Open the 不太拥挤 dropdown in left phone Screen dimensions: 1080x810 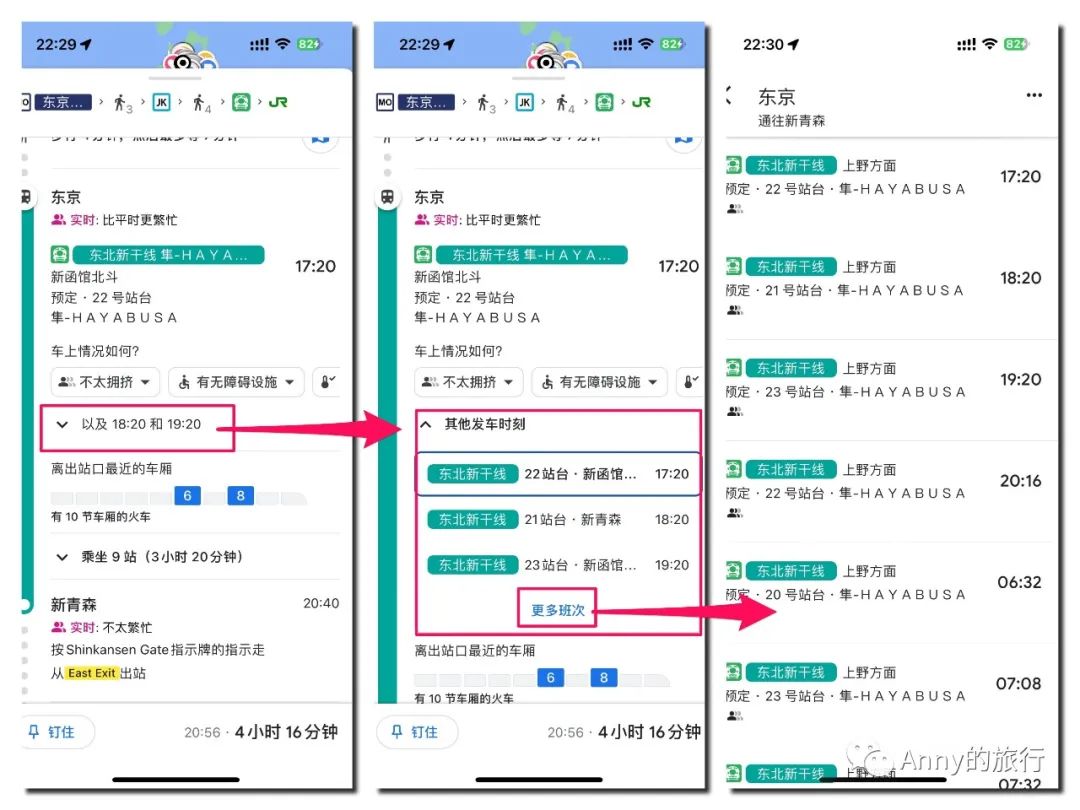[x=105, y=382]
